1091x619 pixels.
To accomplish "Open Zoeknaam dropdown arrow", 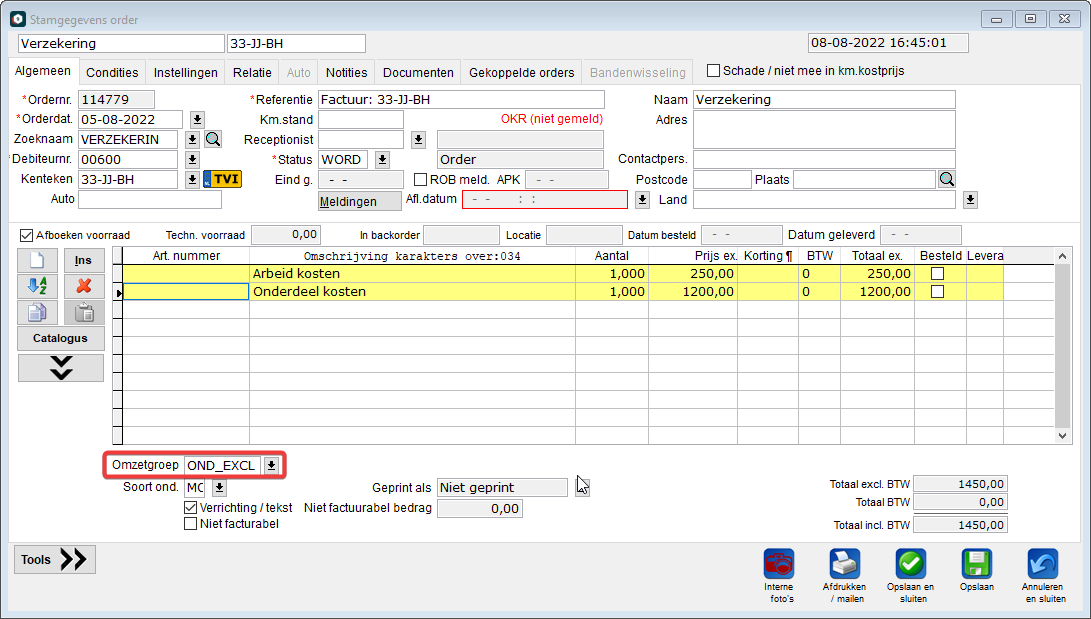I will 193,139.
